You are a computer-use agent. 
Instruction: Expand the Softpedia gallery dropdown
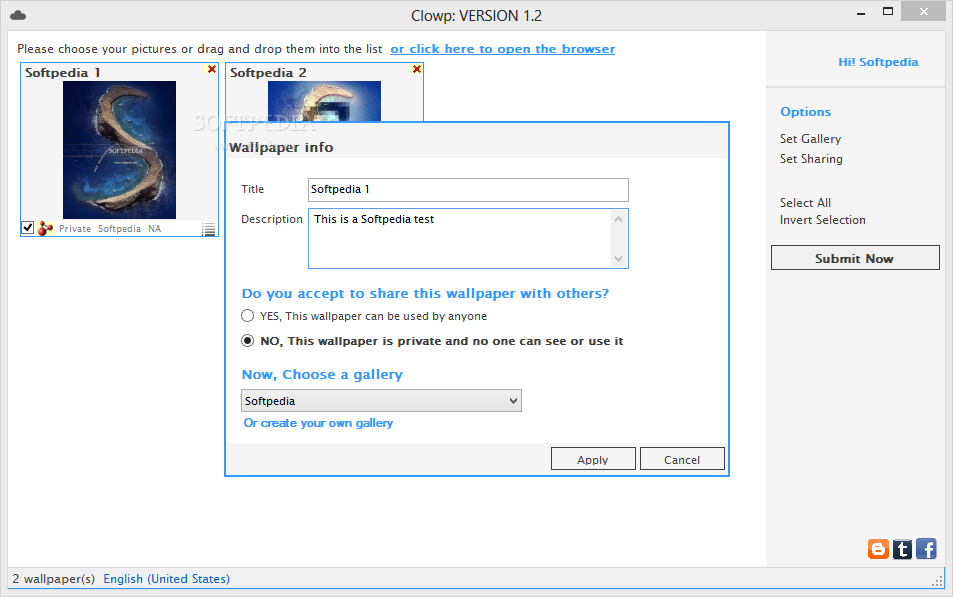pos(514,401)
